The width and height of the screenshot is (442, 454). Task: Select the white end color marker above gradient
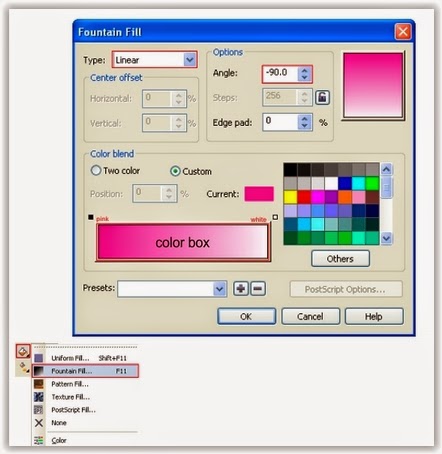pos(275,217)
